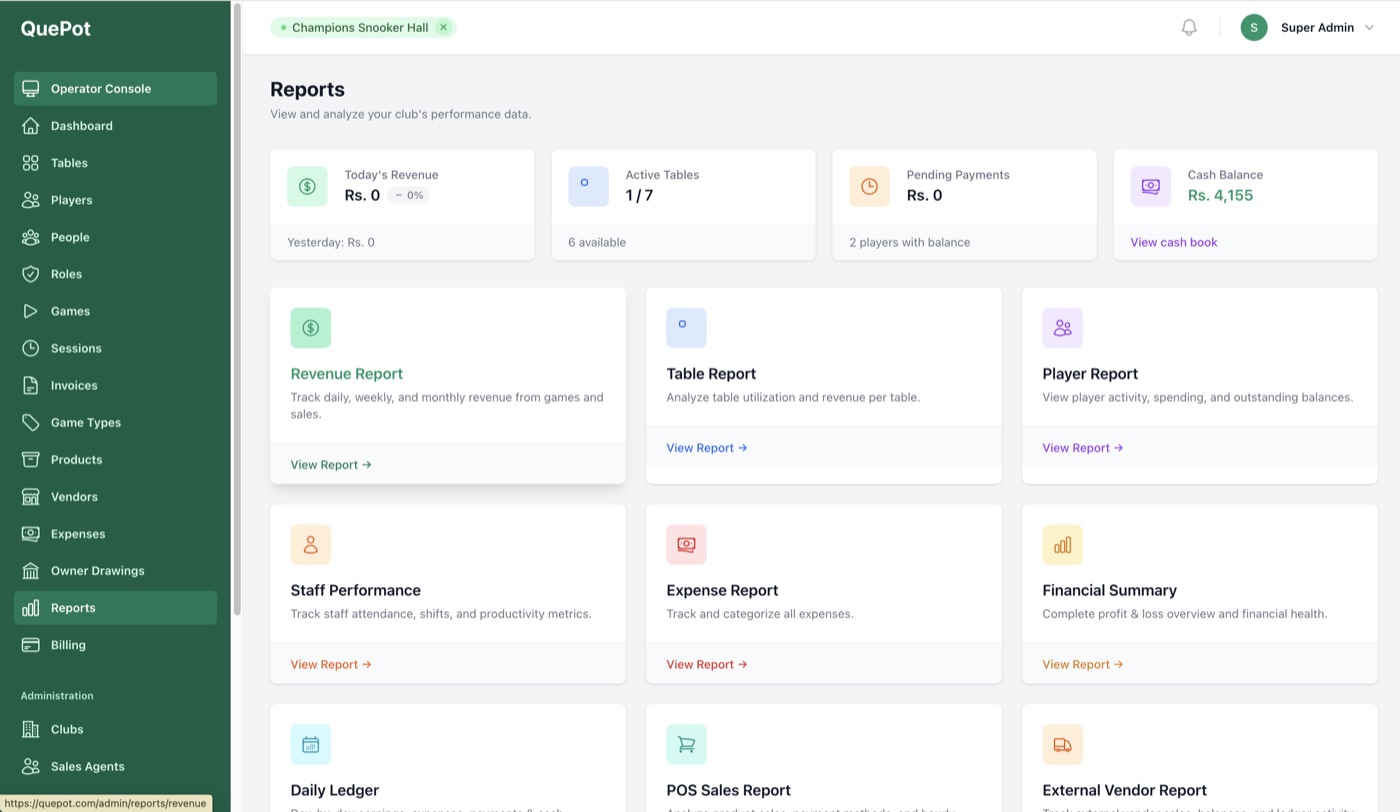Click the Revenue Report dollar icon
The image size is (1400, 812).
coord(310,328)
